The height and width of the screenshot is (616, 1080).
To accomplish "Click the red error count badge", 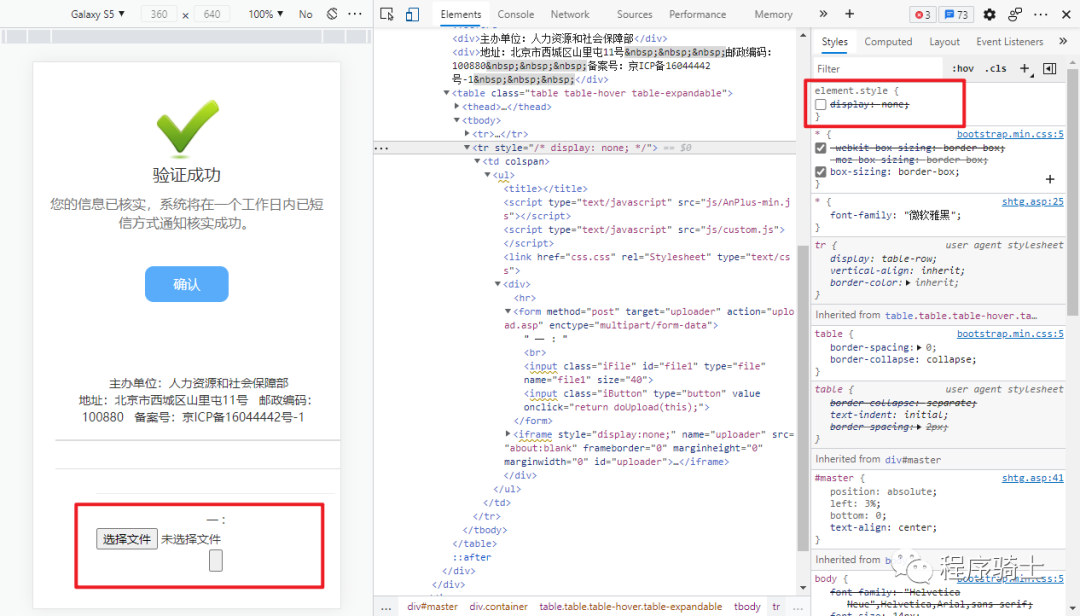I will pyautogui.click(x=922, y=14).
